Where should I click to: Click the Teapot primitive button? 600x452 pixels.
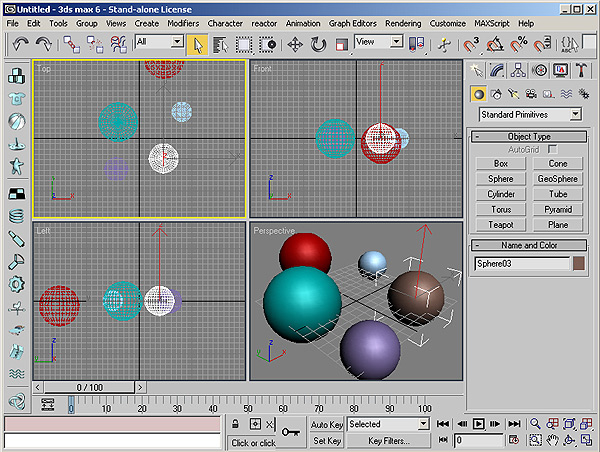click(x=501, y=225)
